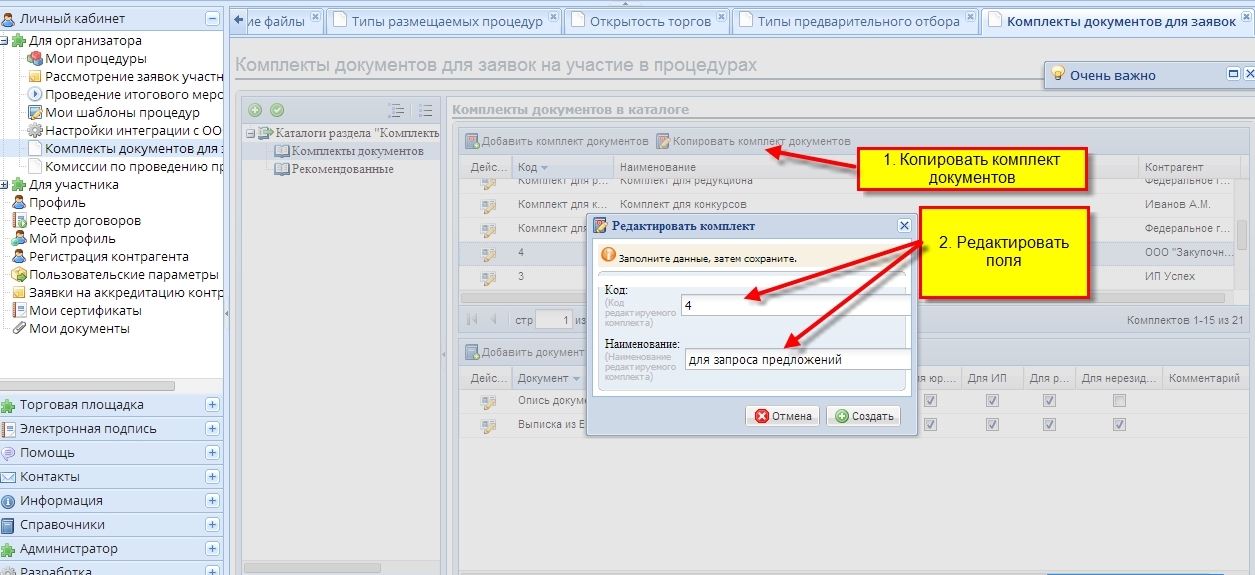The image size is (1255, 575).
Task: Open the Код column sort dropdown arrow
Action: [x=545, y=168]
